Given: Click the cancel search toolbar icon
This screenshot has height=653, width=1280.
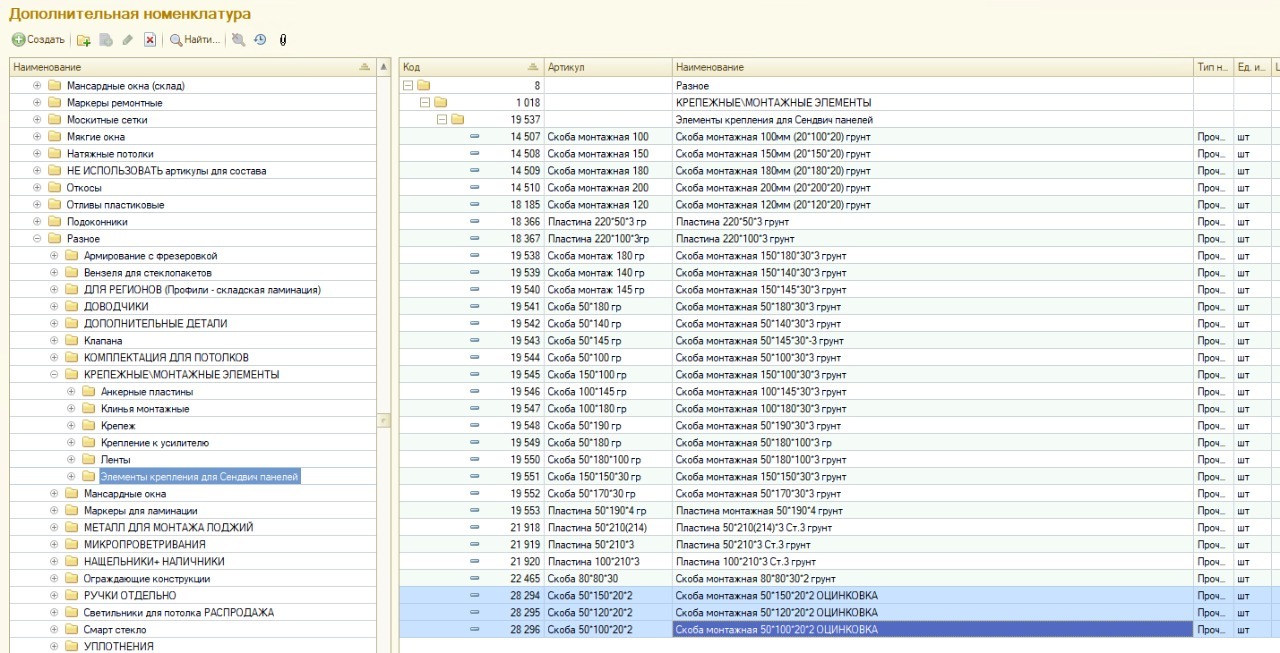Looking at the screenshot, I should [238, 40].
